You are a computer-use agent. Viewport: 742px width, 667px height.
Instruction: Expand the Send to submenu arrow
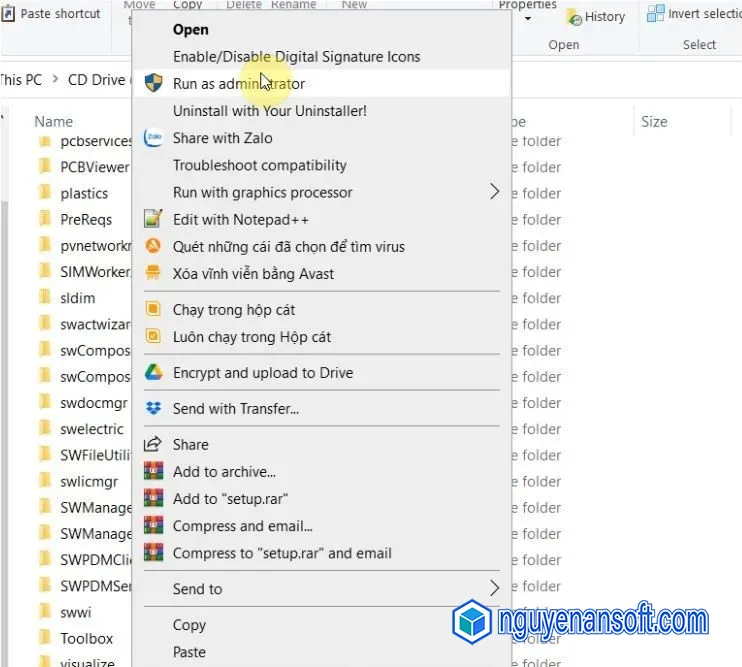tap(495, 588)
